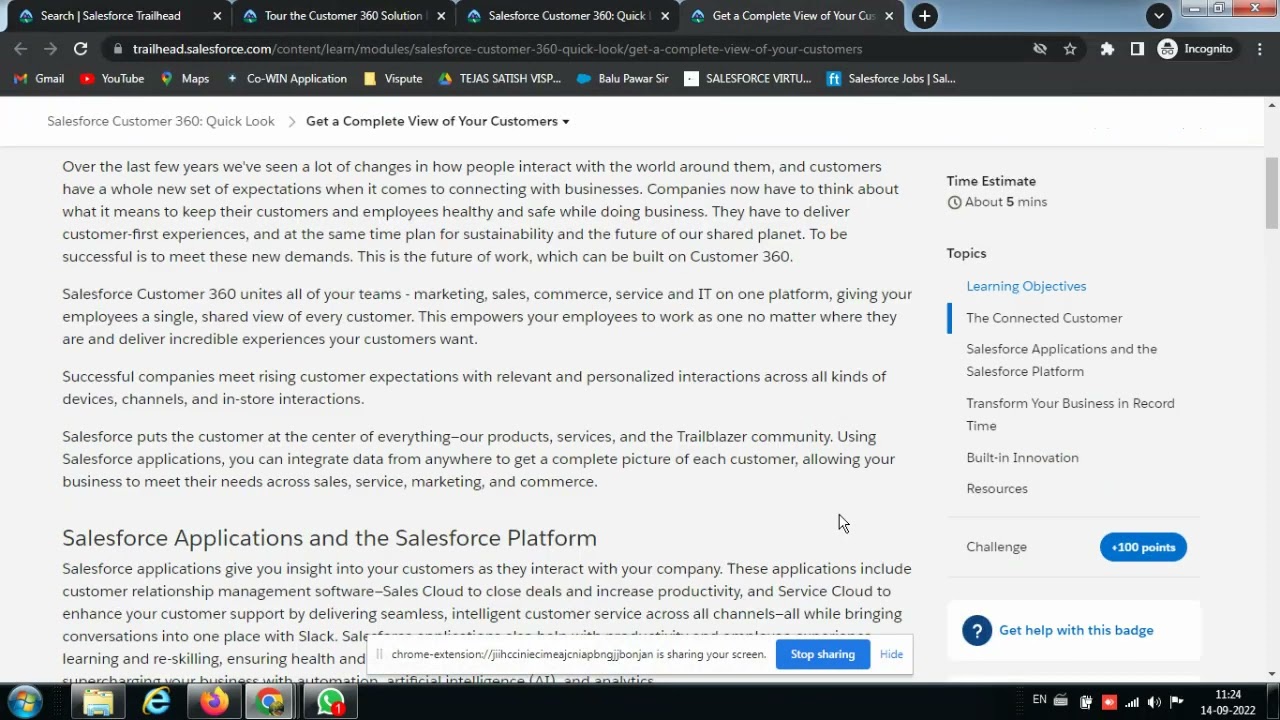
Task: Open the Gmail bookmark
Action: tap(39, 79)
